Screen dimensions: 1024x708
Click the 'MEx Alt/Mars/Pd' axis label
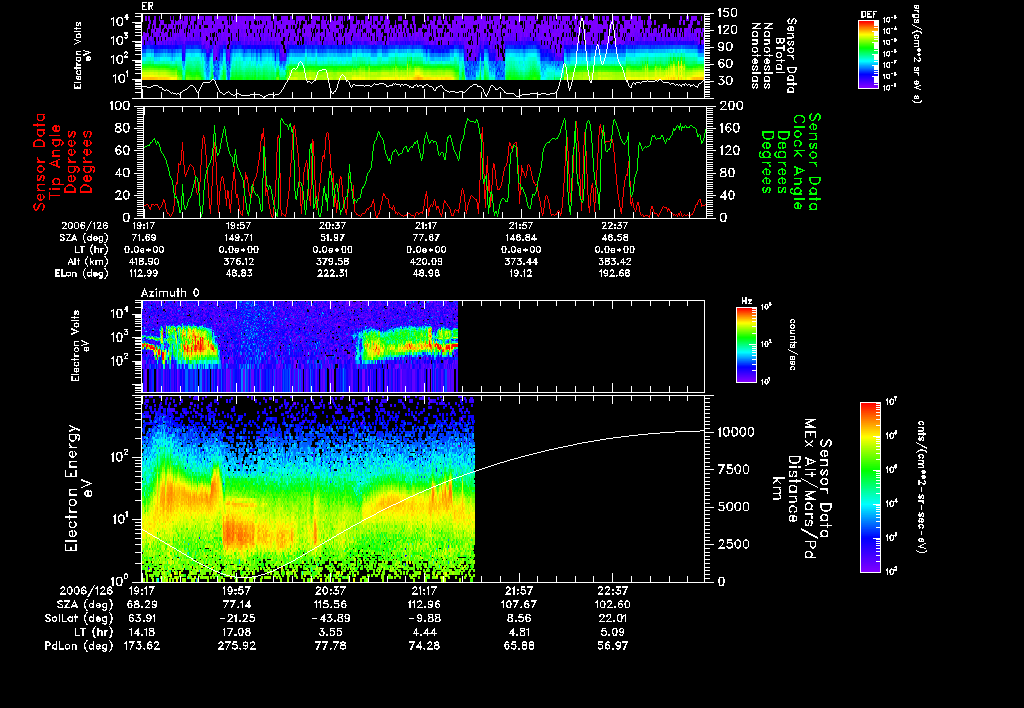(810, 489)
